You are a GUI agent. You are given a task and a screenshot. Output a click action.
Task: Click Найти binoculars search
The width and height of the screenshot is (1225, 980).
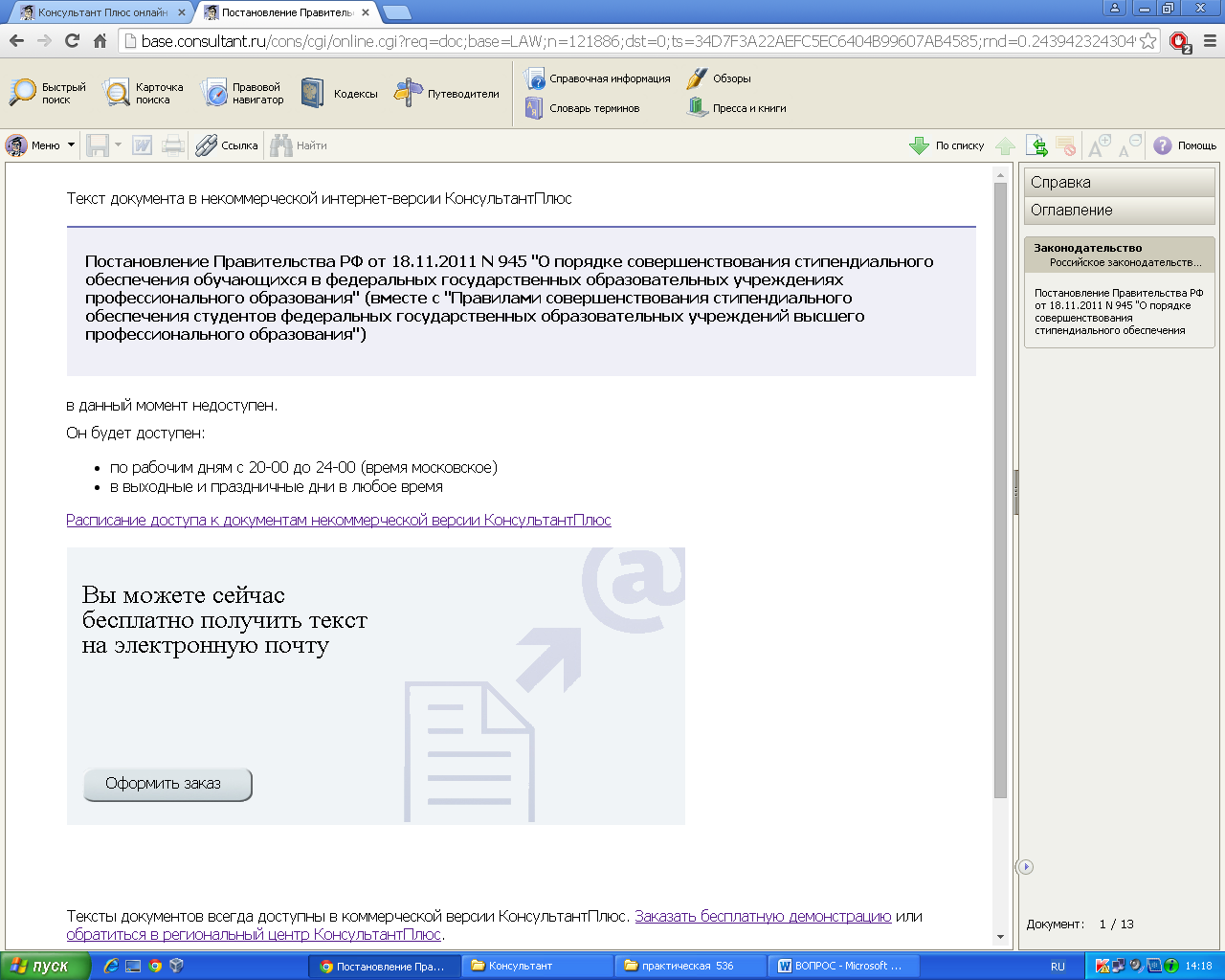[x=299, y=145]
